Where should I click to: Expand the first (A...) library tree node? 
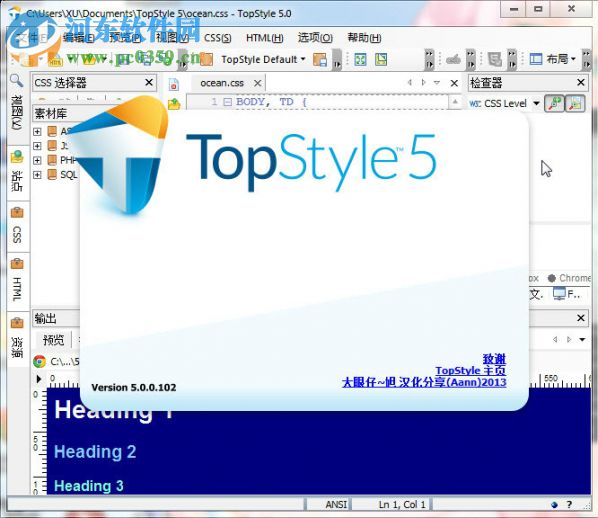tap(37, 132)
